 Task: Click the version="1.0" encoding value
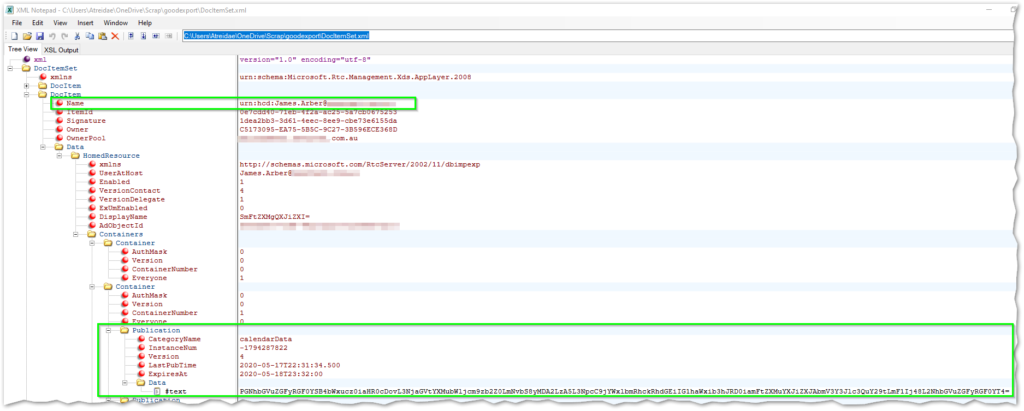pyautogui.click(x=305, y=59)
